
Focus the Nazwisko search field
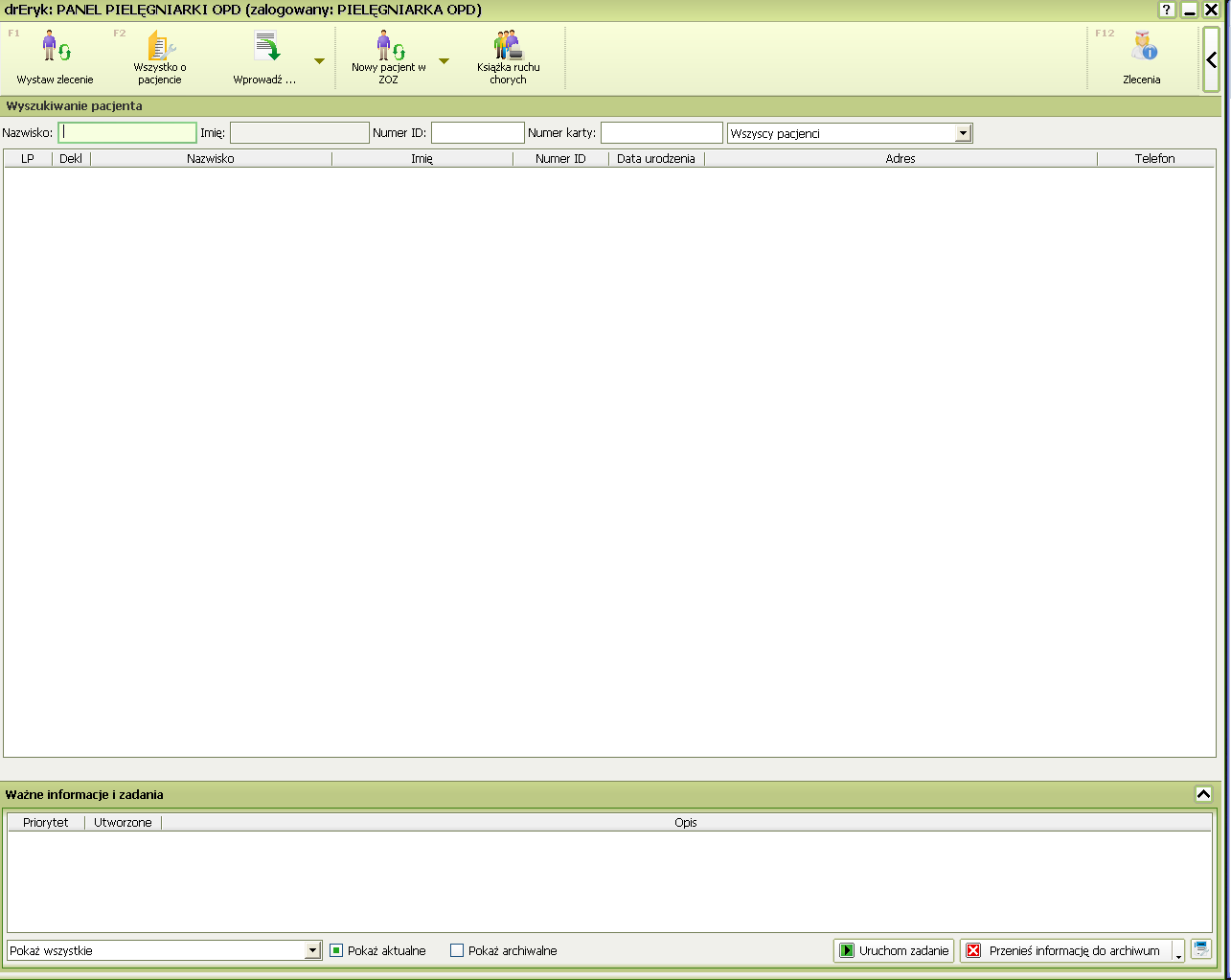click(127, 133)
